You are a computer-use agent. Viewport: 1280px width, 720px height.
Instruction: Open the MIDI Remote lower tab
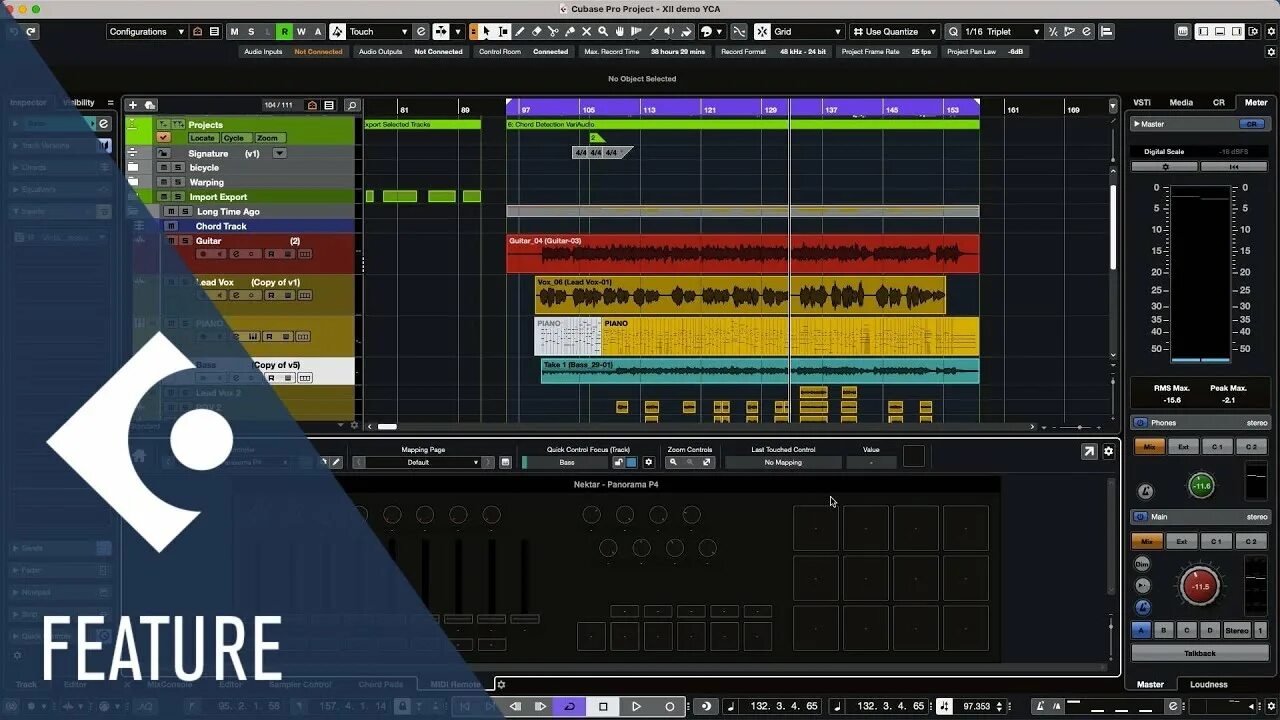pos(456,684)
